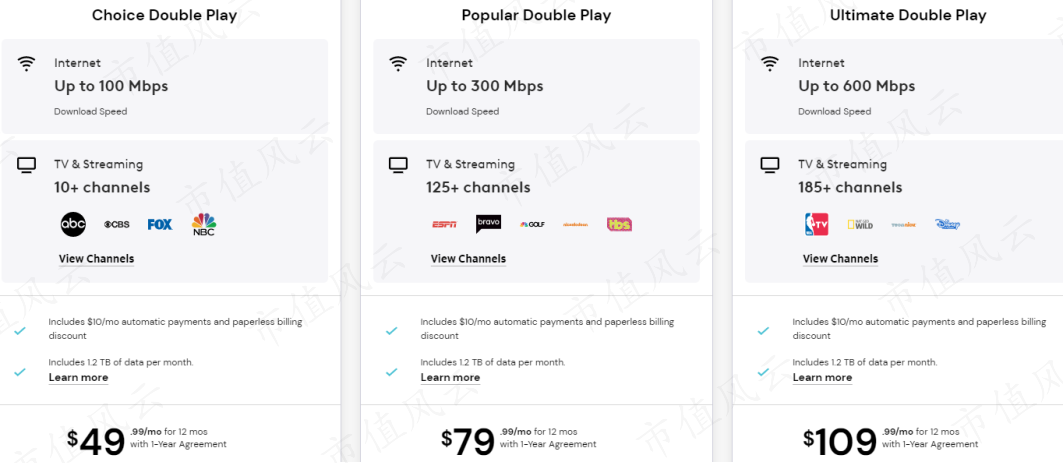Open View Channels for Choice Double Play

[96, 259]
